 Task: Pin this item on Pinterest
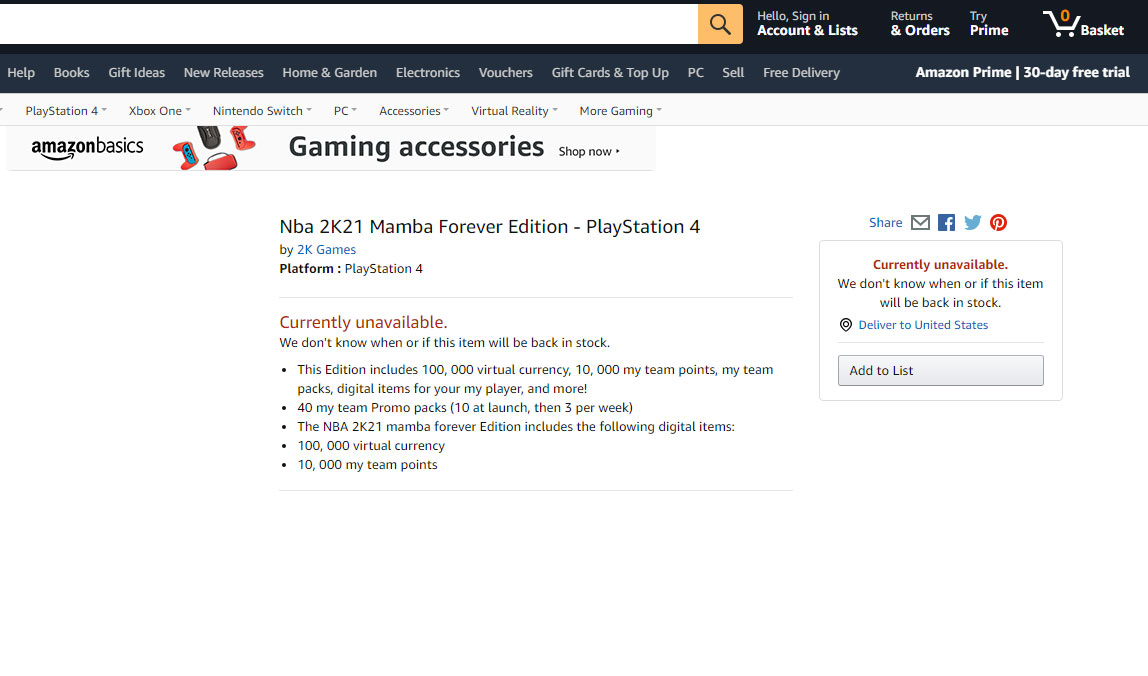[998, 223]
